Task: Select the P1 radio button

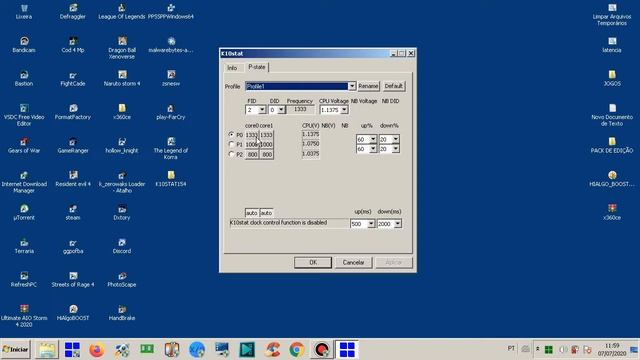Action: tap(231, 144)
